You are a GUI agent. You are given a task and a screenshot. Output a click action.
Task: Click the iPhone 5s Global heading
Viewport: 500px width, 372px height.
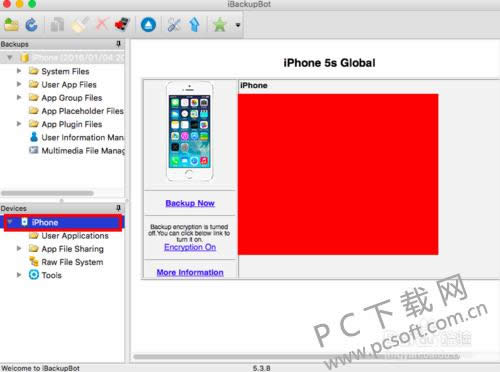point(329,63)
